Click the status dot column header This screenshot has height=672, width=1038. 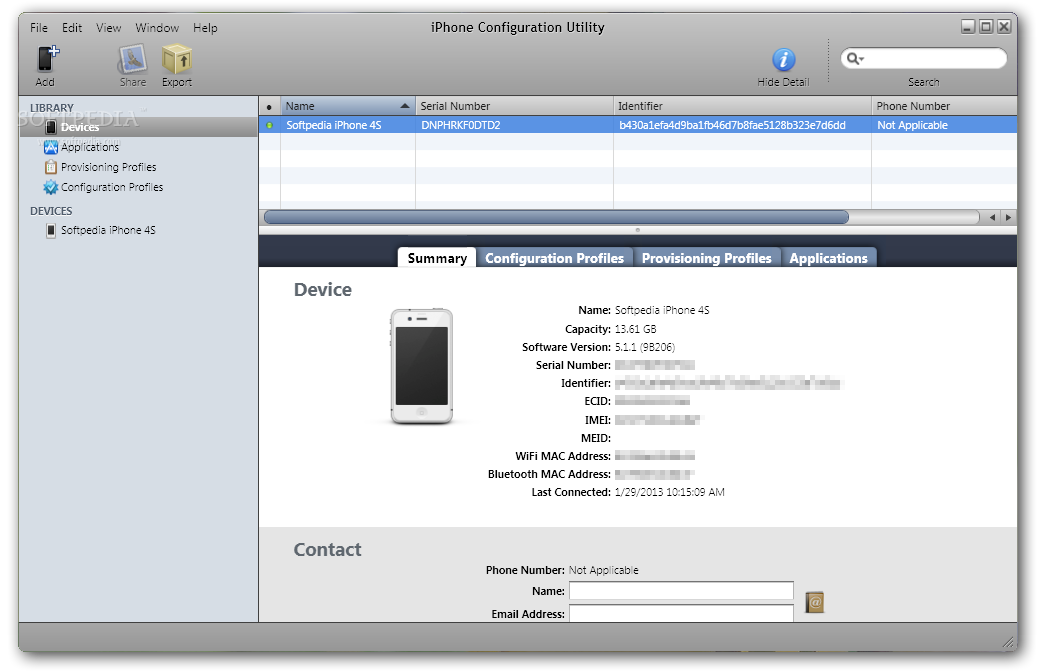click(269, 106)
